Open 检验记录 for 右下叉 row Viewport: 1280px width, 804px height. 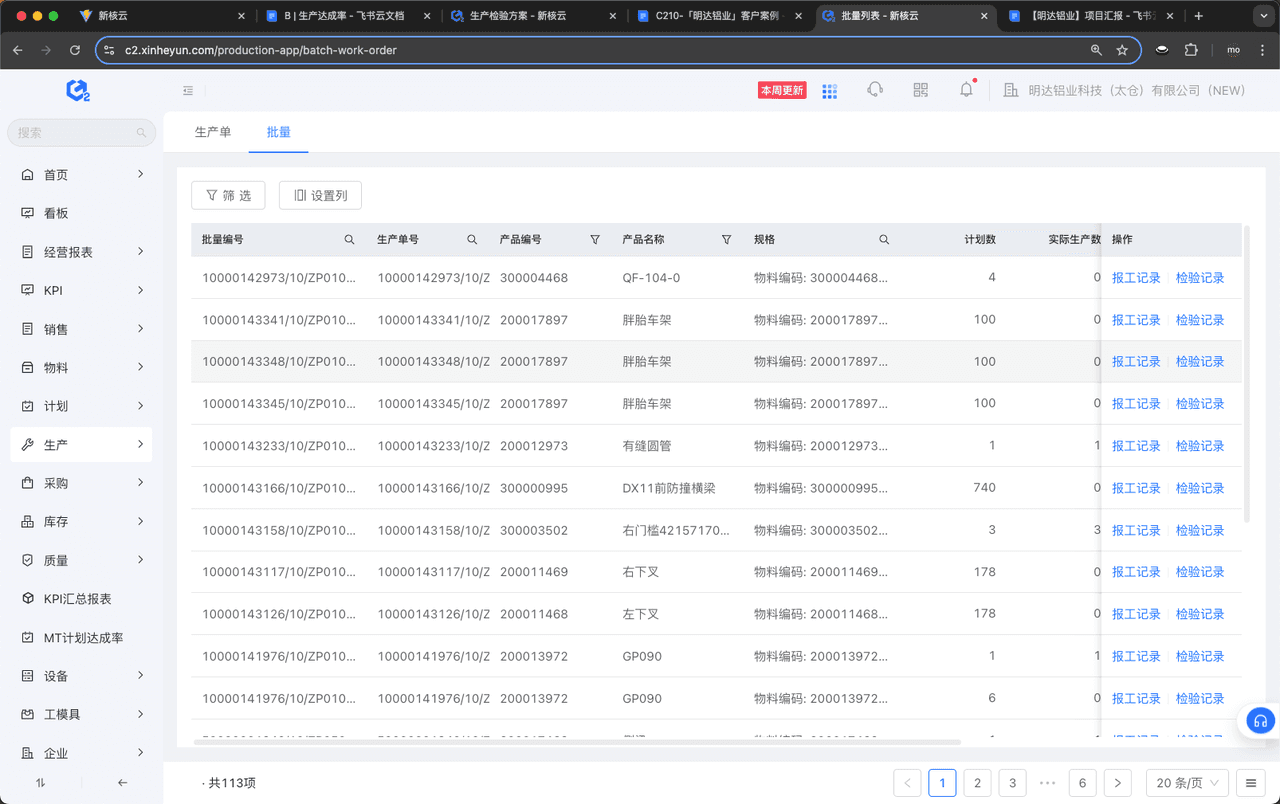[x=1200, y=572]
